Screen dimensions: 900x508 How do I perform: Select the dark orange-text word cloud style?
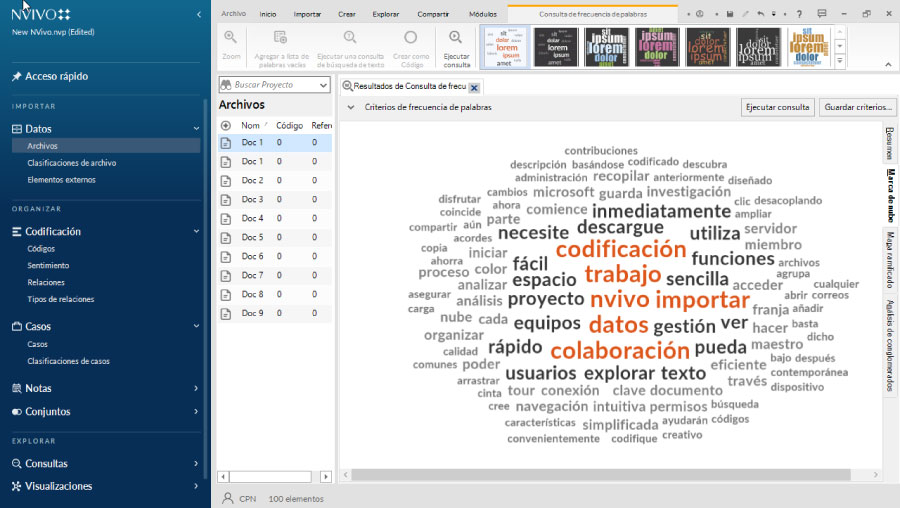(x=707, y=48)
